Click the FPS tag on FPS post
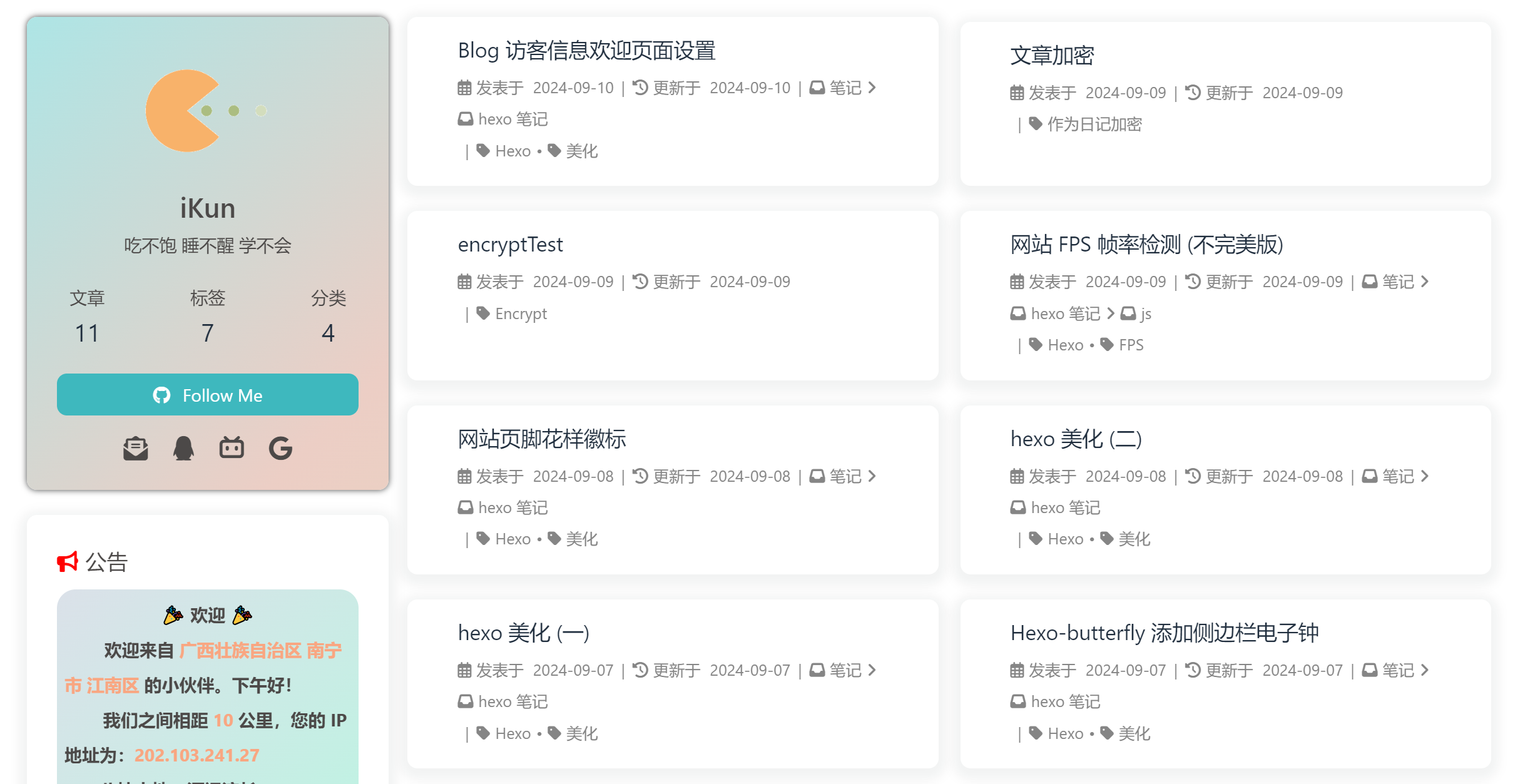Screen dimensions: 1535x784 (x=1131, y=345)
